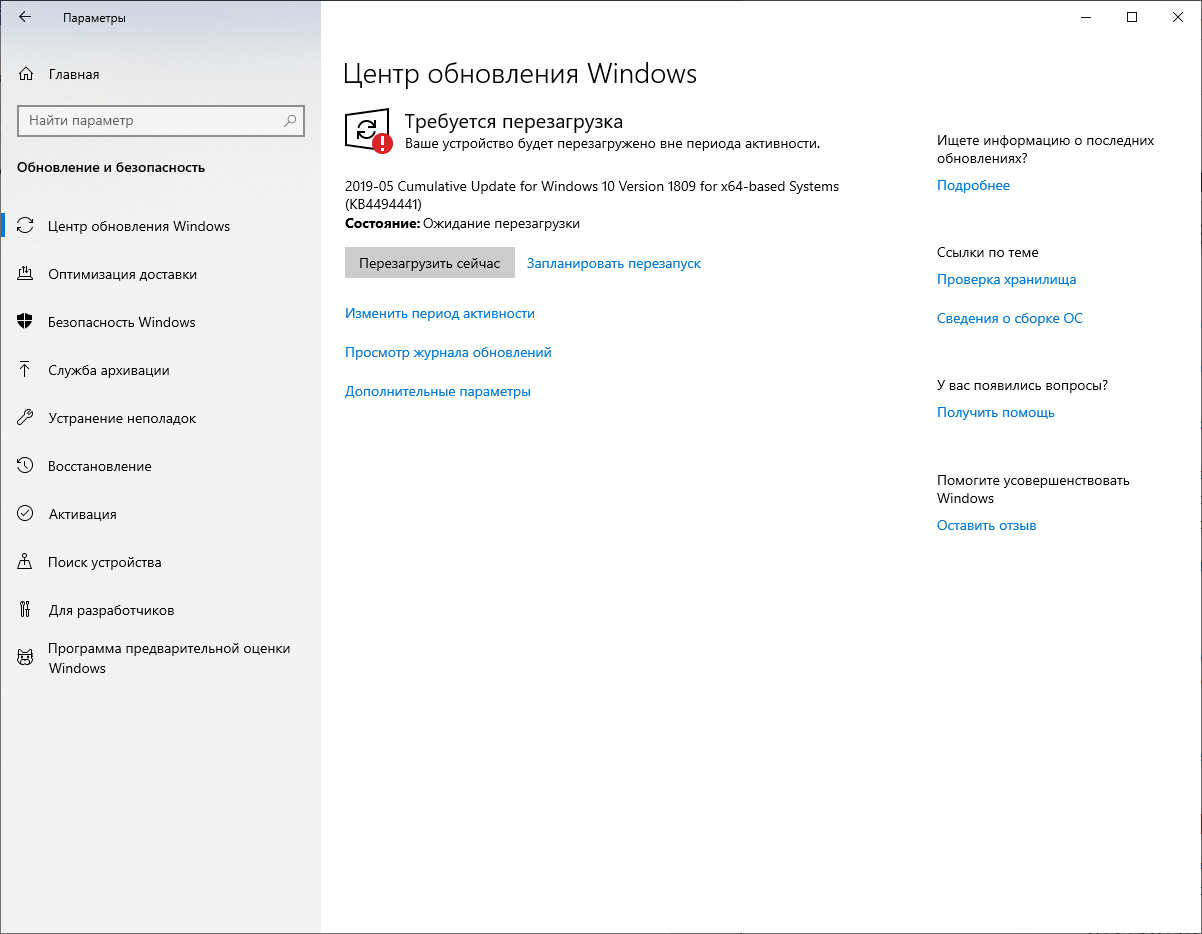Open developer settings via the tools icon

click(x=25, y=610)
